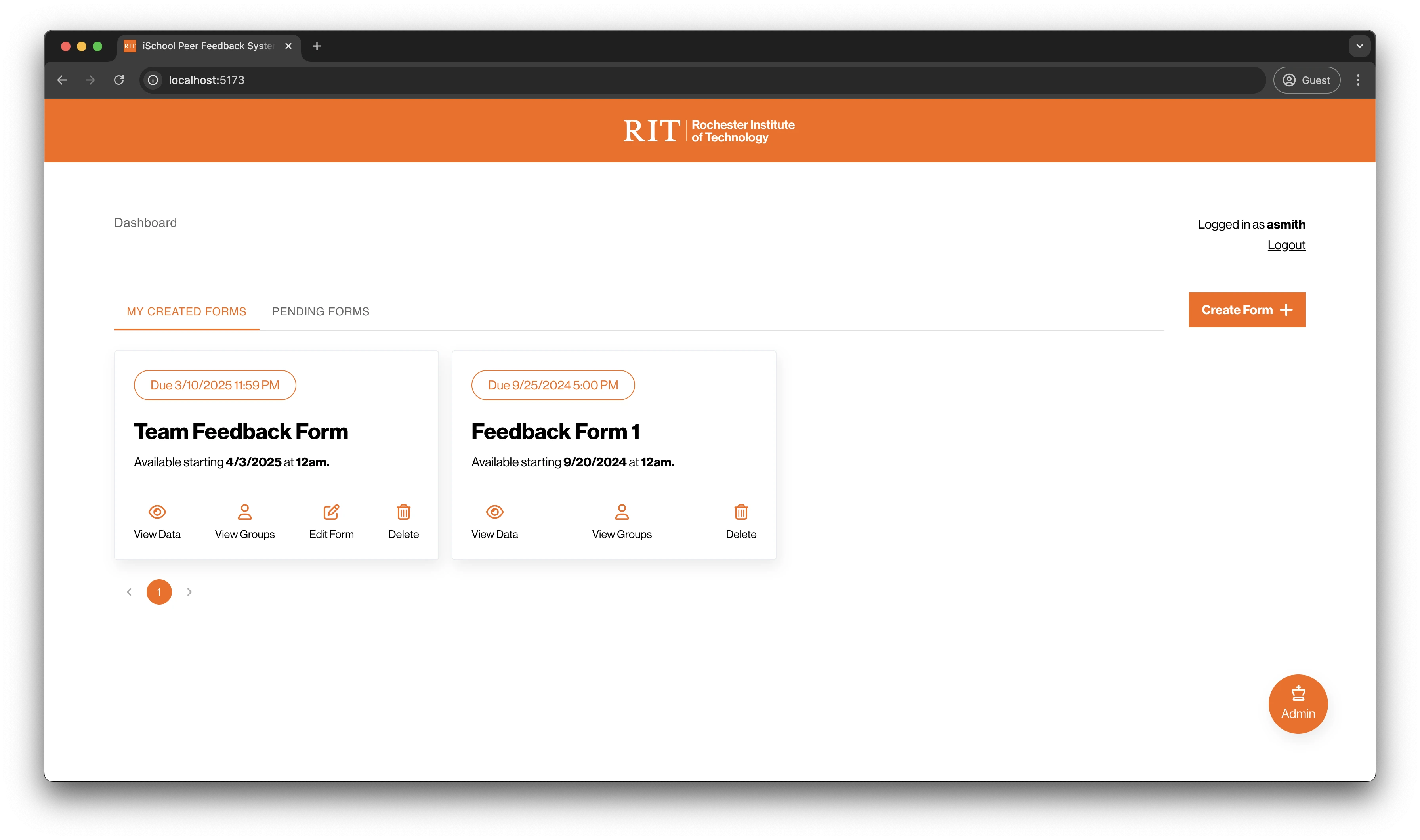Focus the localhost:5173 address bar
This screenshot has width=1420, height=840.
[x=702, y=80]
